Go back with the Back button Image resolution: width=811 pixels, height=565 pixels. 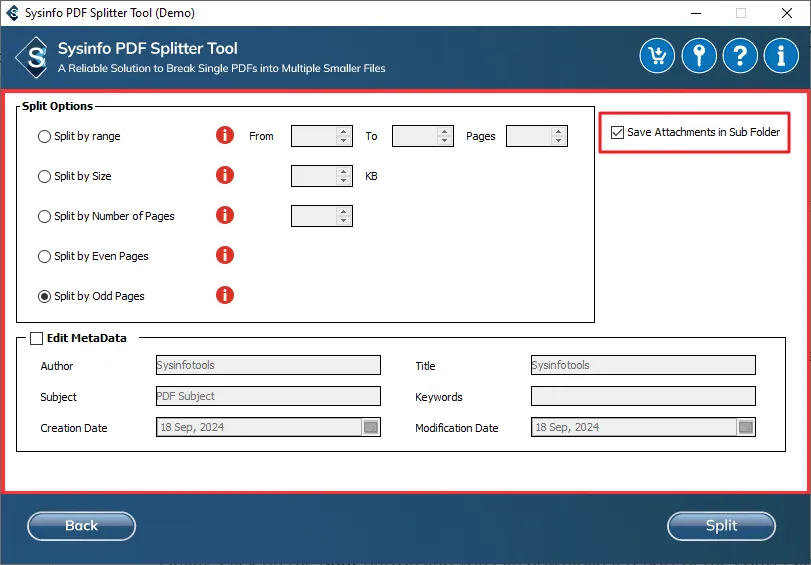pos(81,525)
